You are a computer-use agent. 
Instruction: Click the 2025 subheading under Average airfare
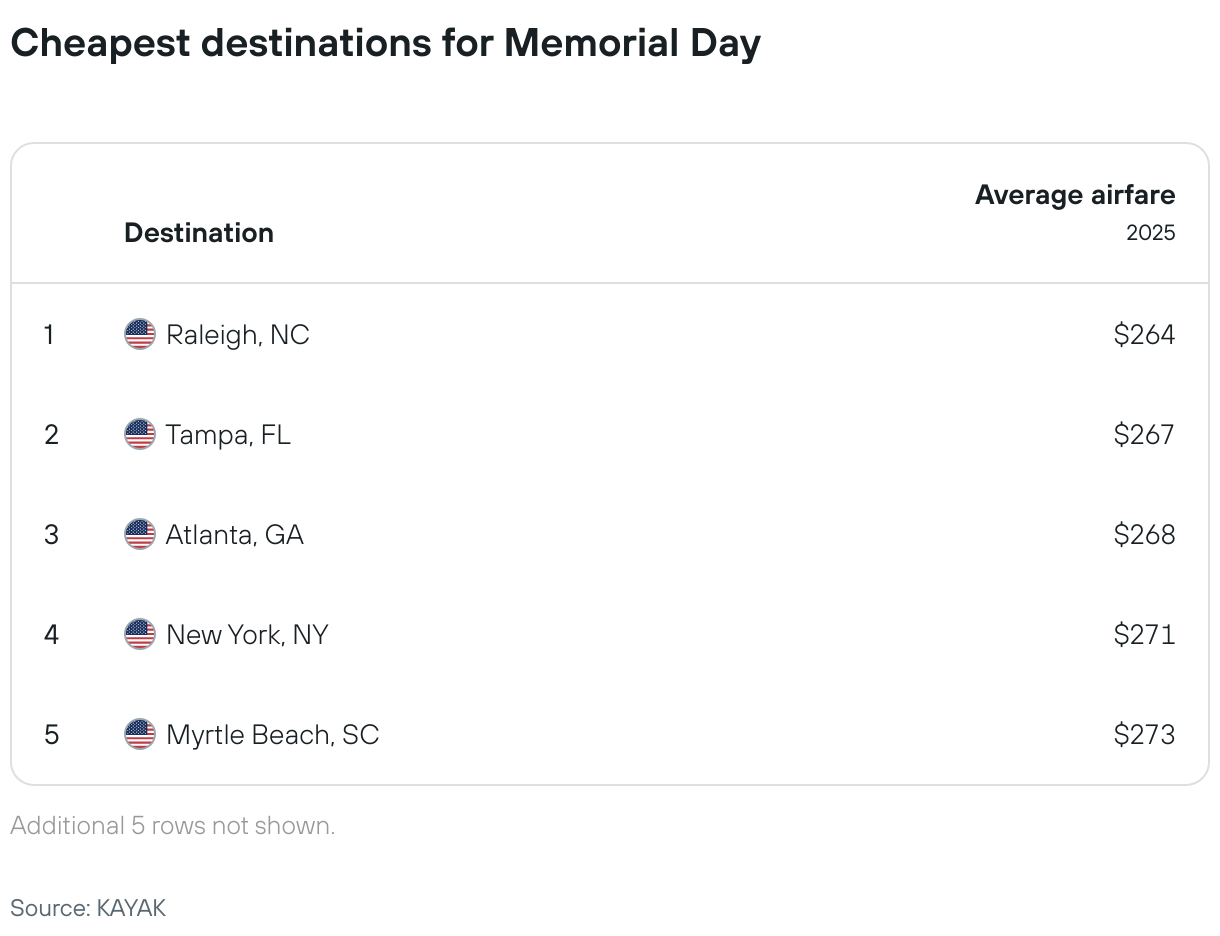[1151, 233]
